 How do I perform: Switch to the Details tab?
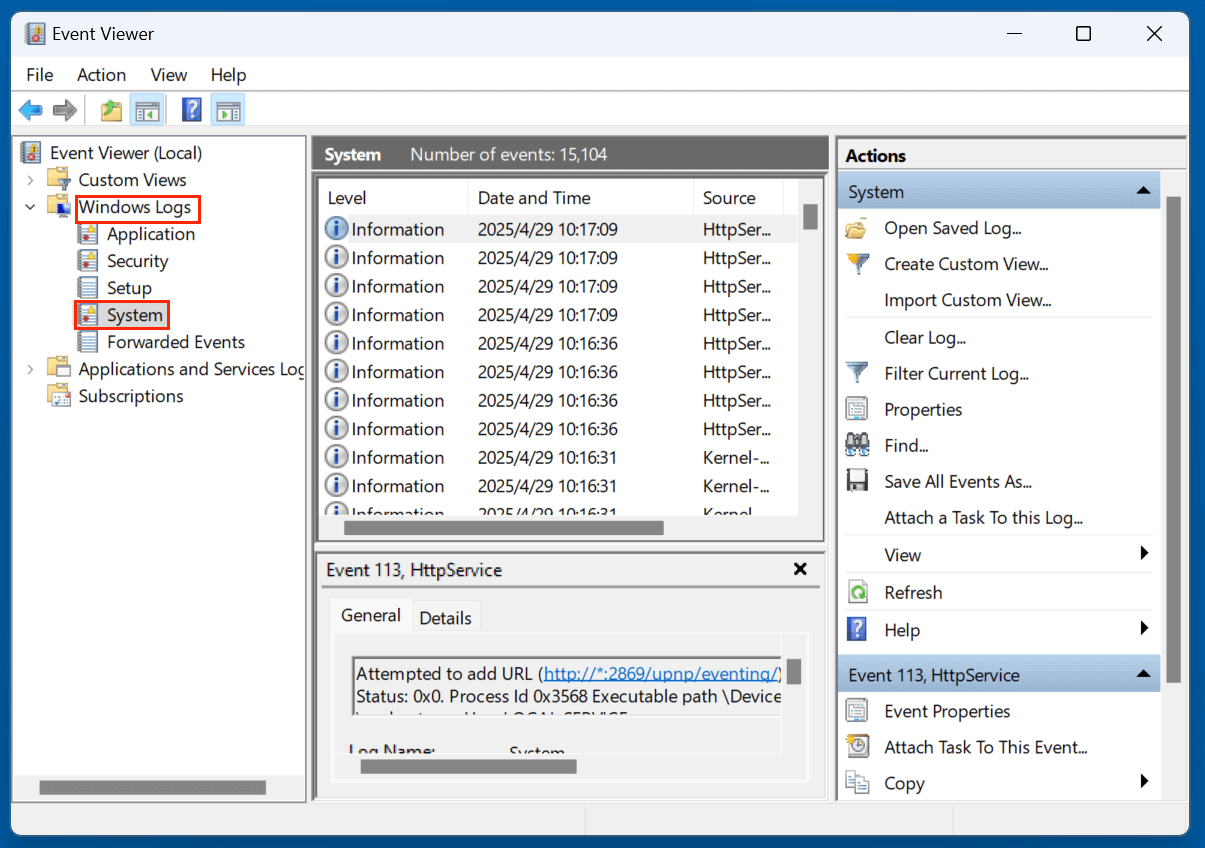(x=445, y=617)
